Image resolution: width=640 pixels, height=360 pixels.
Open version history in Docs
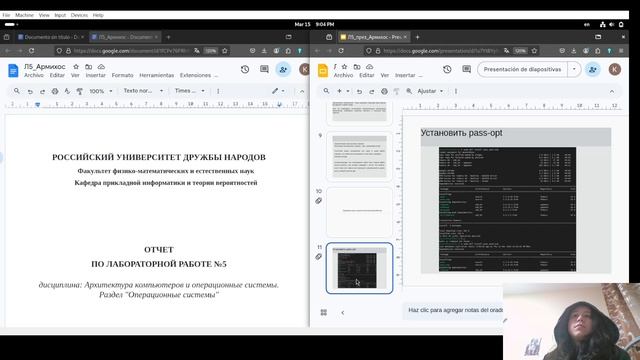pos(245,69)
